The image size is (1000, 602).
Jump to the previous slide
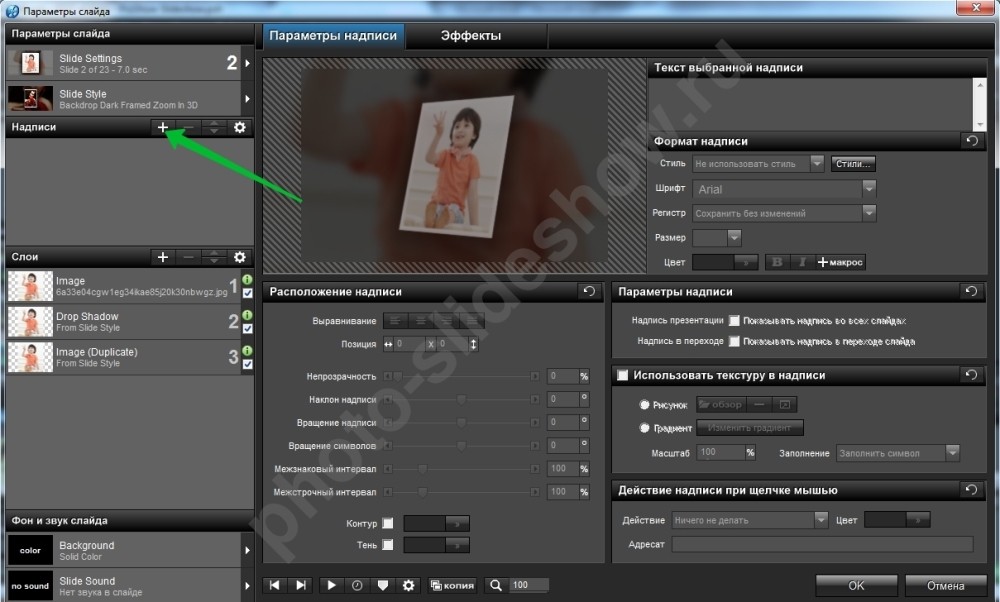tap(275, 585)
